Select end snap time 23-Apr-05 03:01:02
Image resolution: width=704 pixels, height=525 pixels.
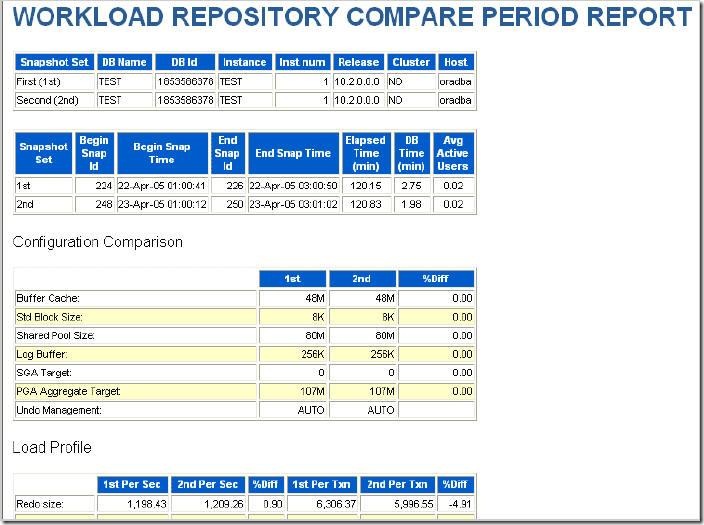coord(293,204)
